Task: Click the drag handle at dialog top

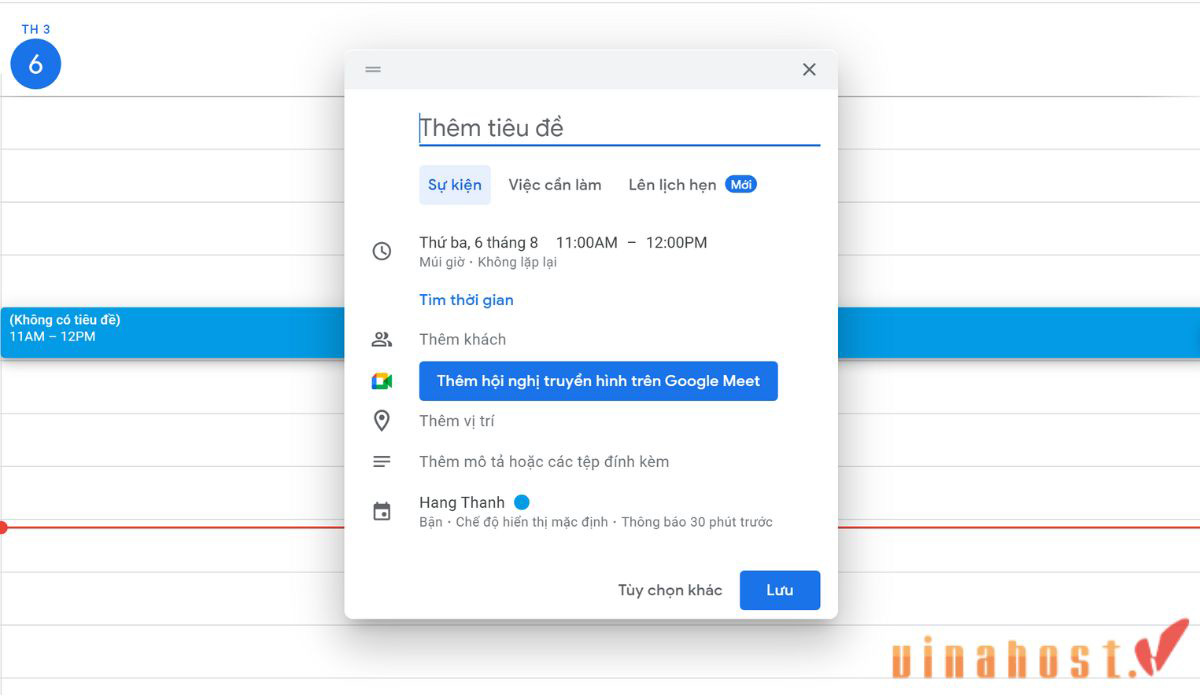Action: [373, 69]
